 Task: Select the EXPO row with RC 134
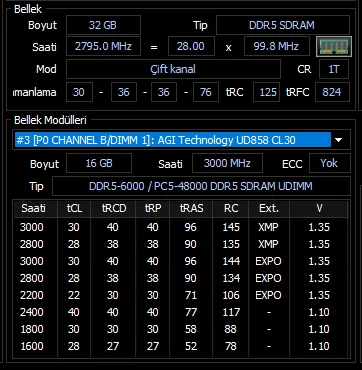[181, 278]
